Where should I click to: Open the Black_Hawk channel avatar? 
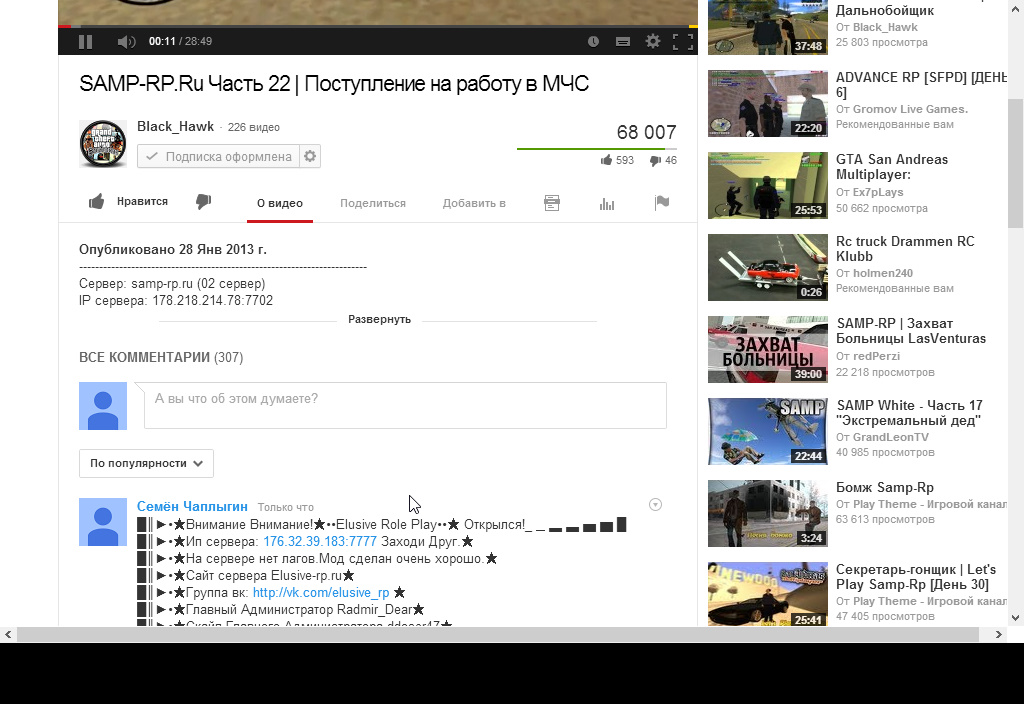[x=103, y=143]
